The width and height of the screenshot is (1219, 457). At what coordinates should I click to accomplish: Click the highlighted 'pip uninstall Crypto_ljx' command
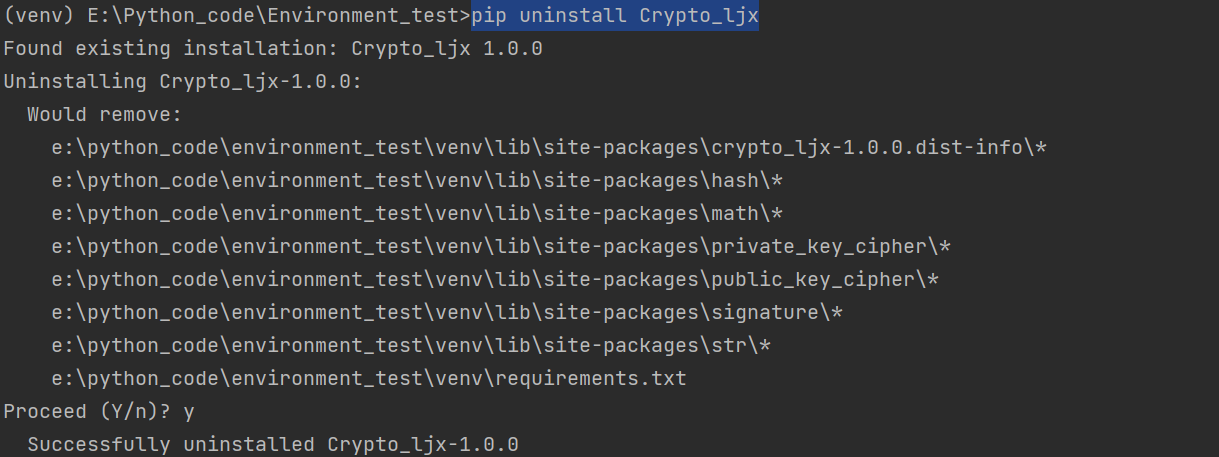(615, 16)
